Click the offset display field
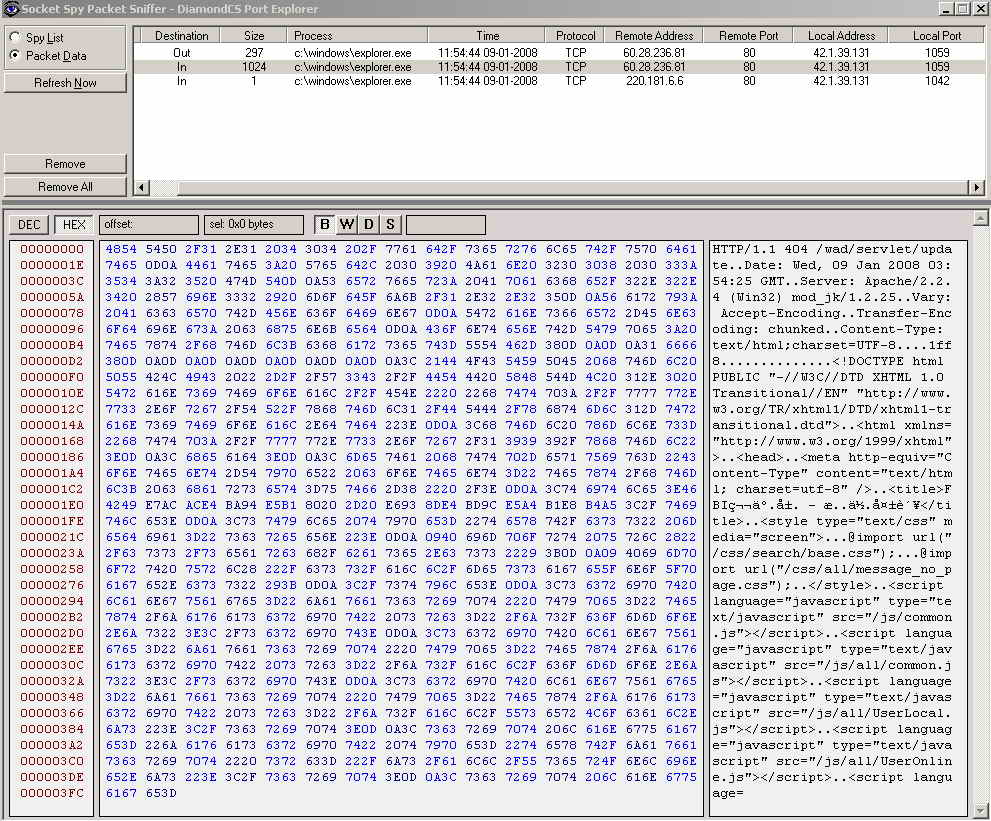The image size is (991, 821). tap(148, 225)
